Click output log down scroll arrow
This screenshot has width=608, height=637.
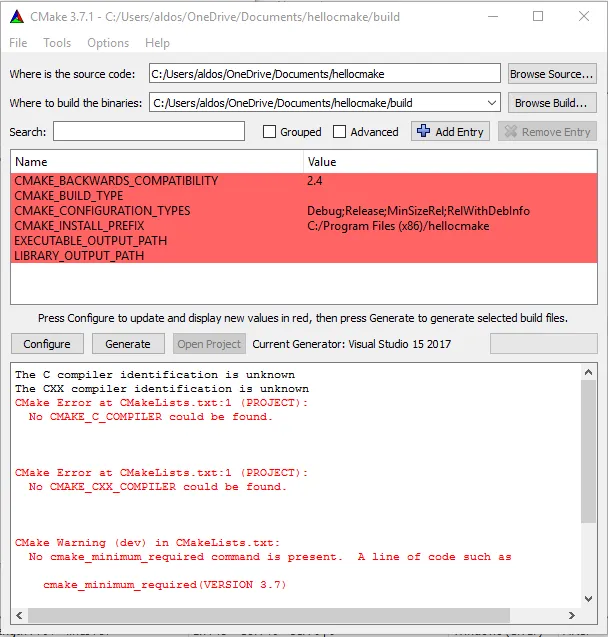[x=589, y=598]
